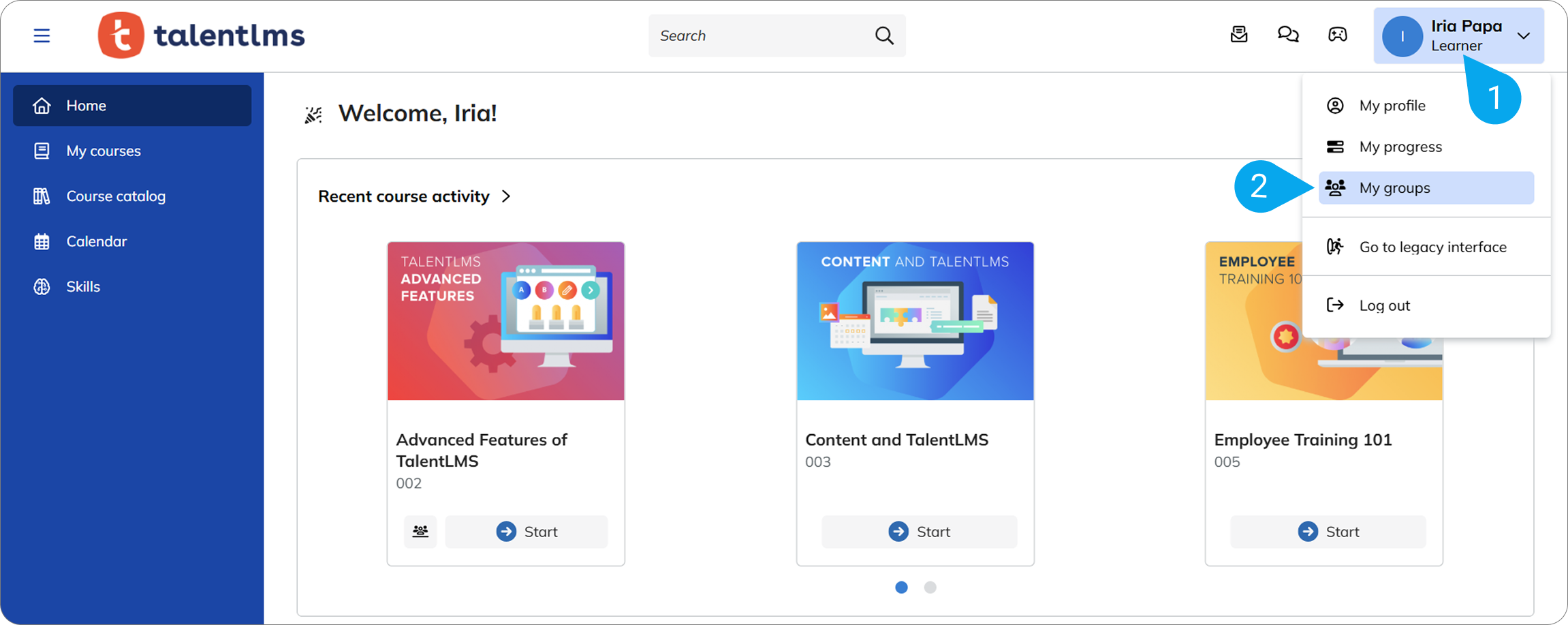The width and height of the screenshot is (1568, 625).
Task: Open the discussions chat icon
Action: 1288,34
